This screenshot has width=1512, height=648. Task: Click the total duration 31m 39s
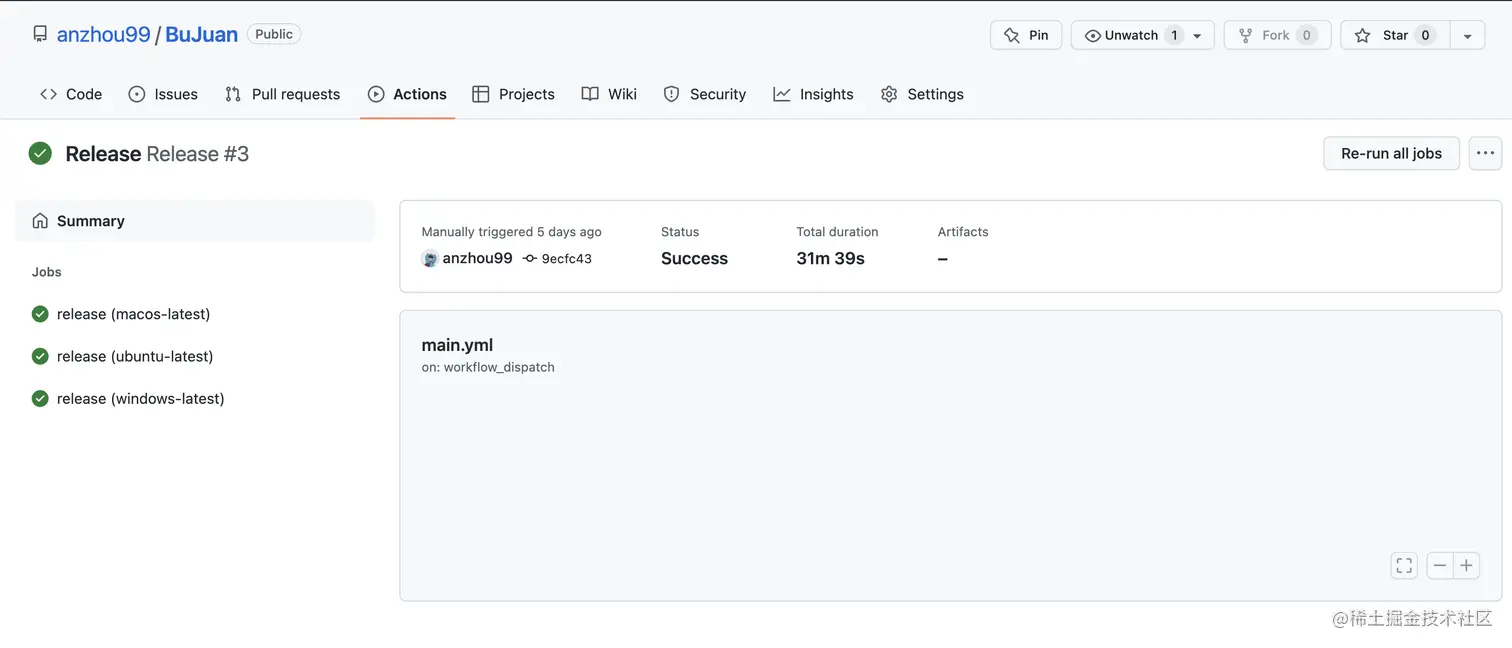(830, 258)
